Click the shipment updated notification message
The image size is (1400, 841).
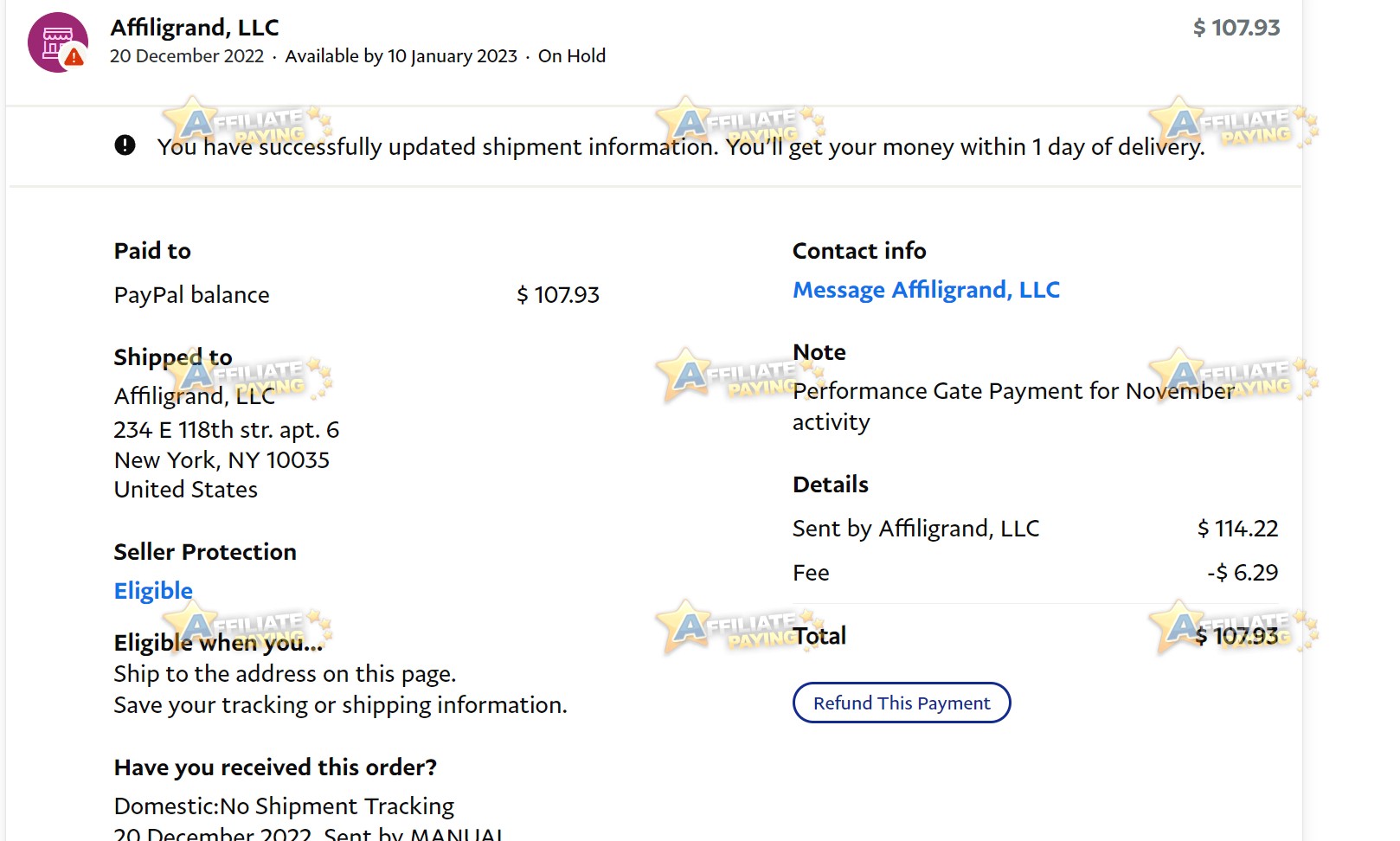click(681, 147)
